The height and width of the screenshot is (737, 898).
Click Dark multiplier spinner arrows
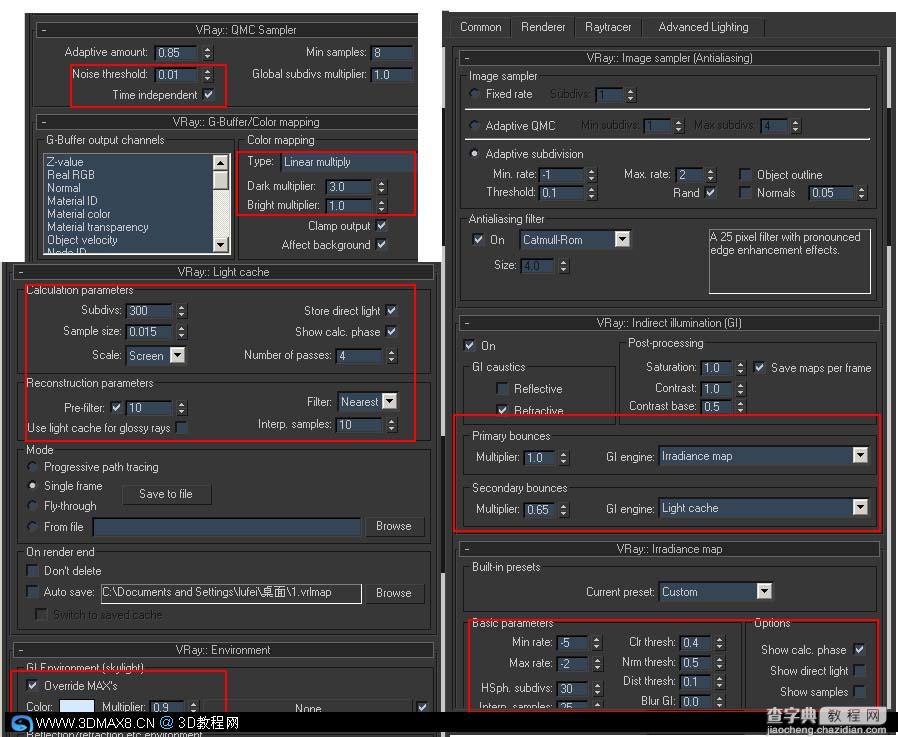coord(381,187)
